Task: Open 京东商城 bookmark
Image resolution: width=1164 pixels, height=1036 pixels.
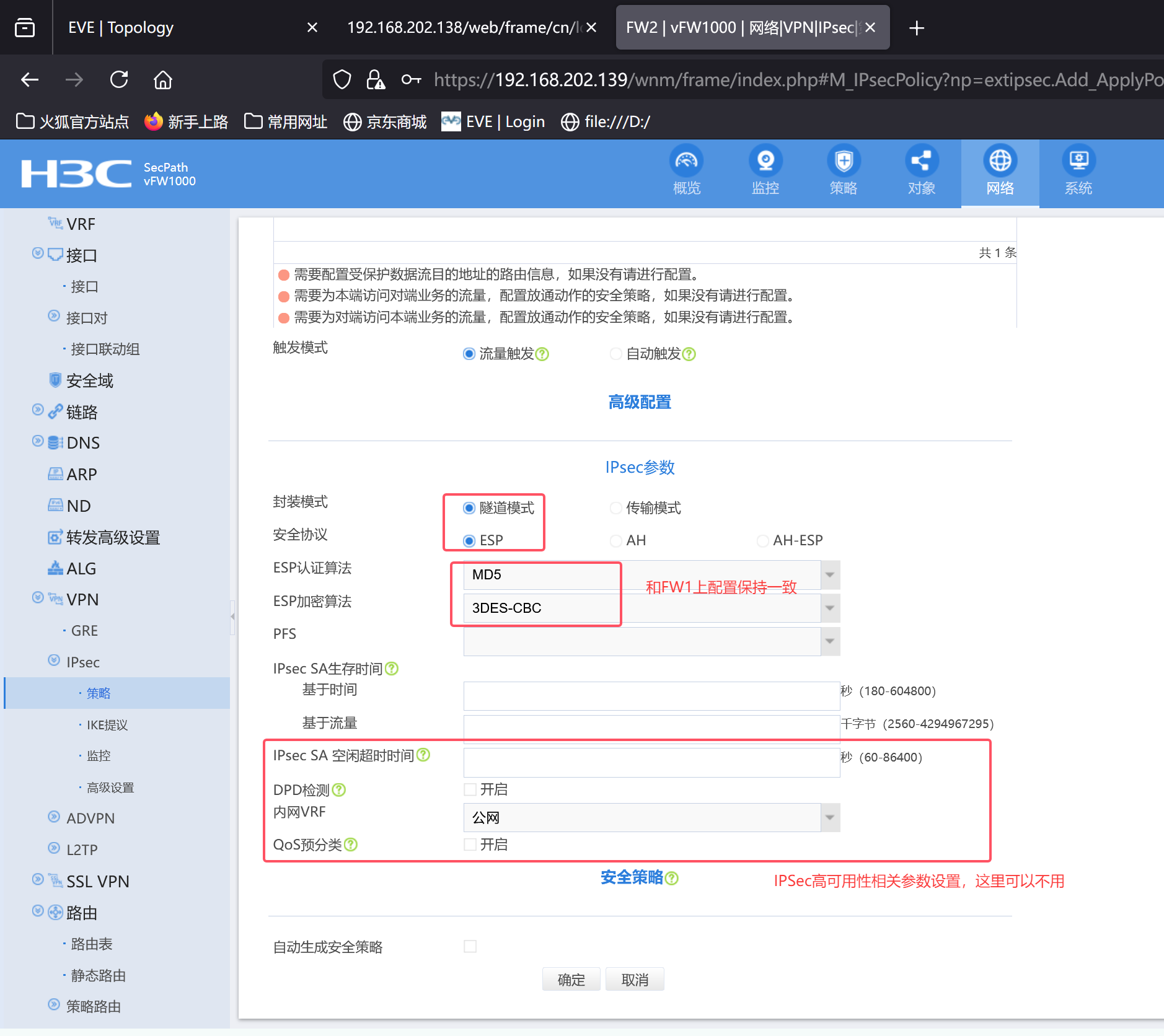Action: tap(386, 121)
